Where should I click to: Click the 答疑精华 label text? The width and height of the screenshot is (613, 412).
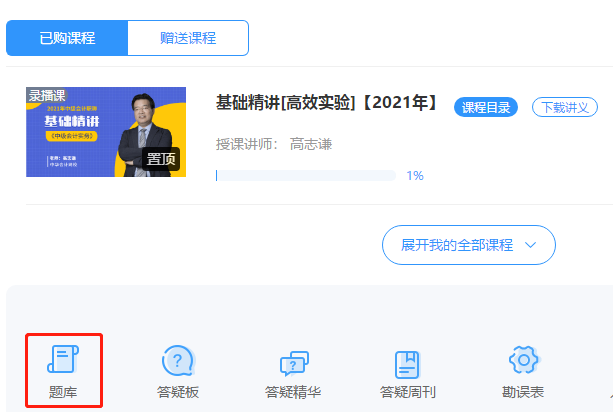point(293,392)
